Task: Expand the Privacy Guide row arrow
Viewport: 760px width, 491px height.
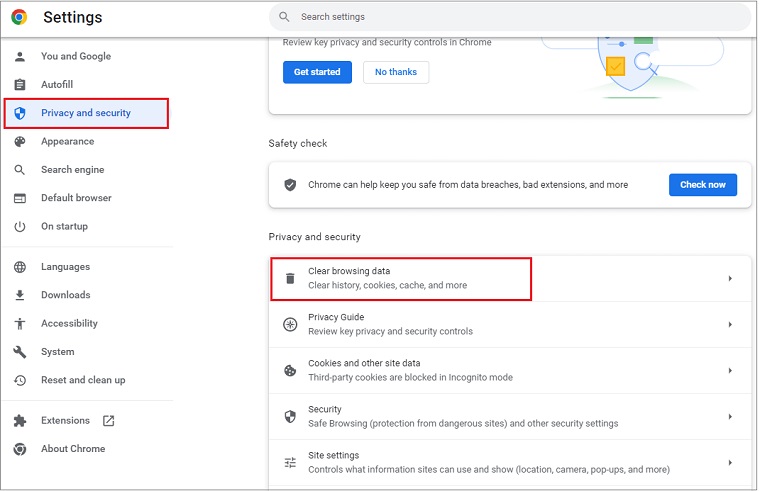Action: pyautogui.click(x=730, y=324)
